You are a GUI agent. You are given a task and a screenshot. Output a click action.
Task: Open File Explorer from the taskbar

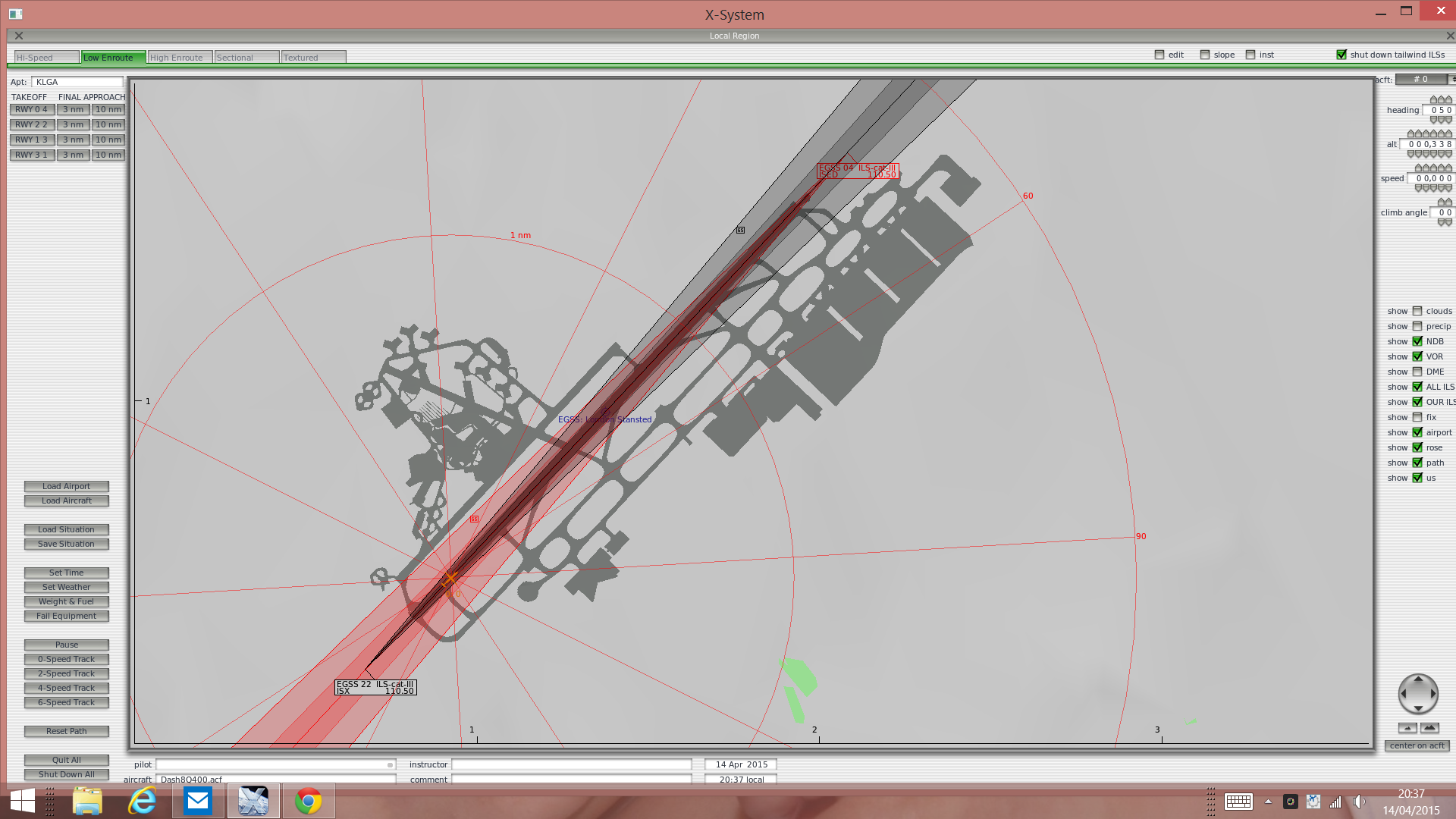[87, 801]
